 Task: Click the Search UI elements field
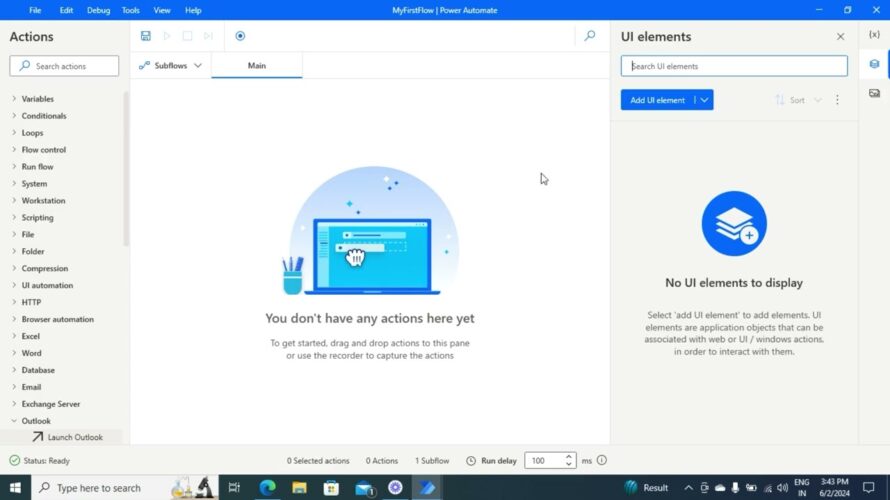pos(734,66)
